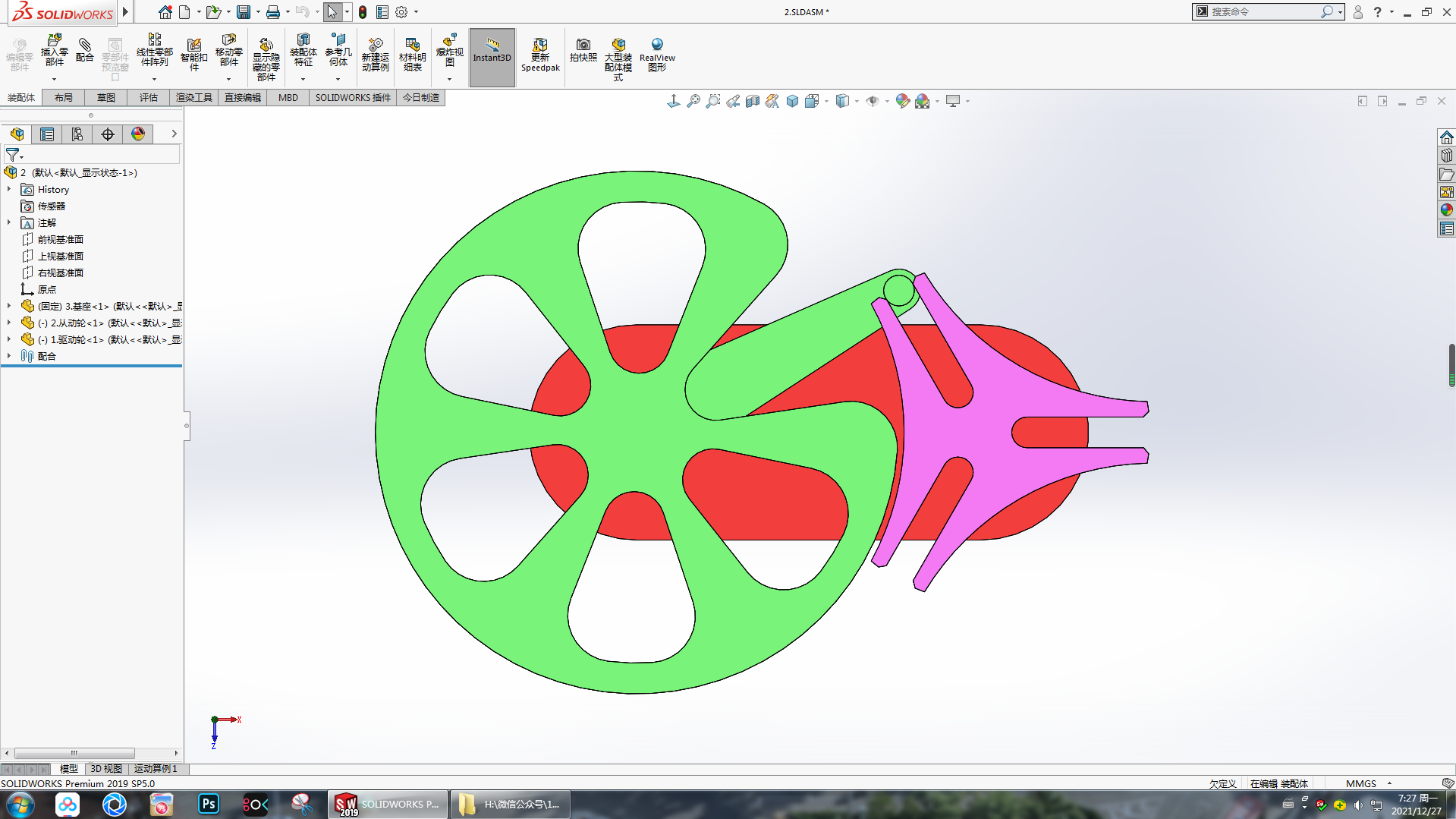This screenshot has width=1456, height=819.
Task: Select the Move Component tool
Action: click(x=228, y=52)
